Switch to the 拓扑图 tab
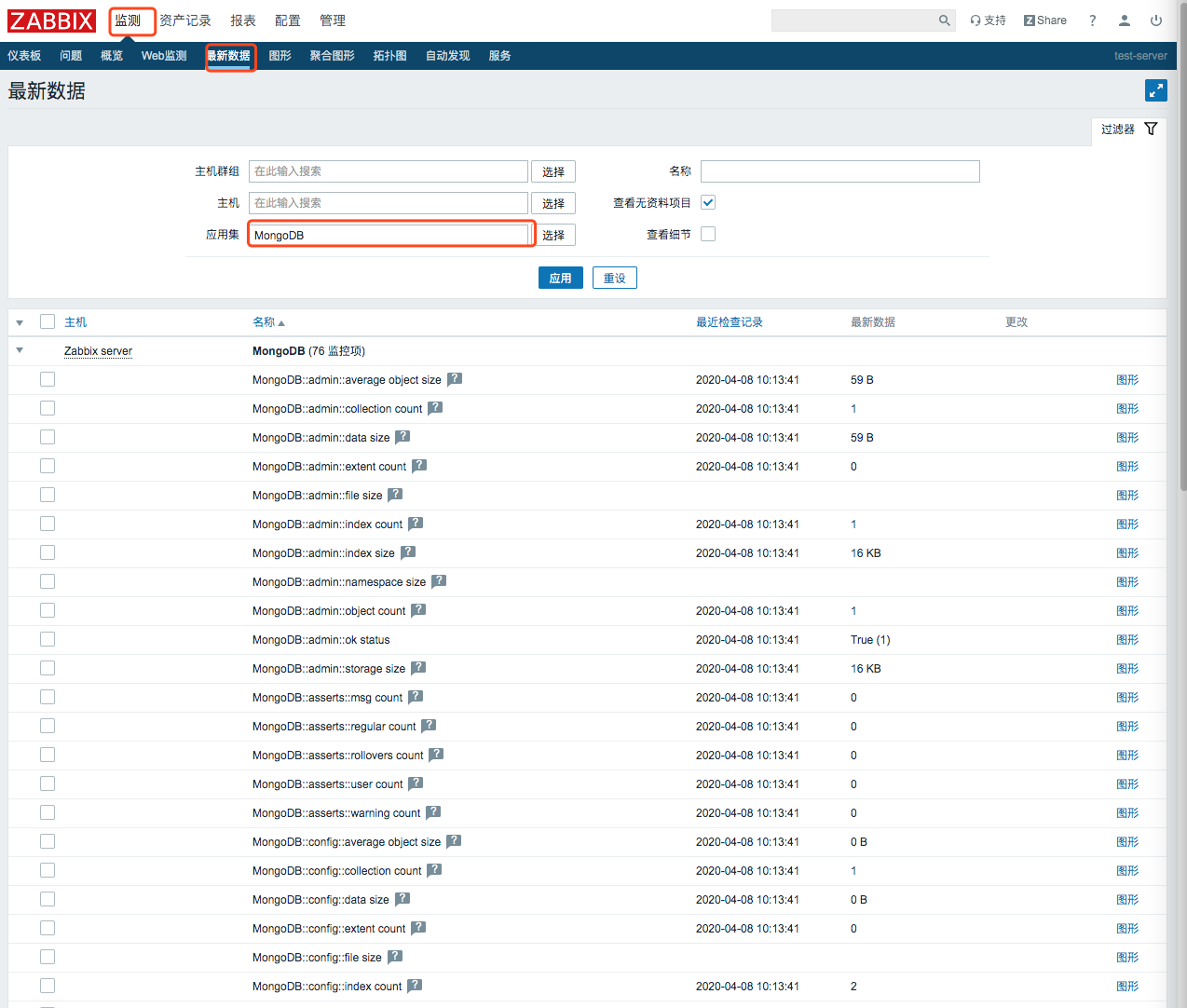The image size is (1187, 1008). tap(389, 56)
